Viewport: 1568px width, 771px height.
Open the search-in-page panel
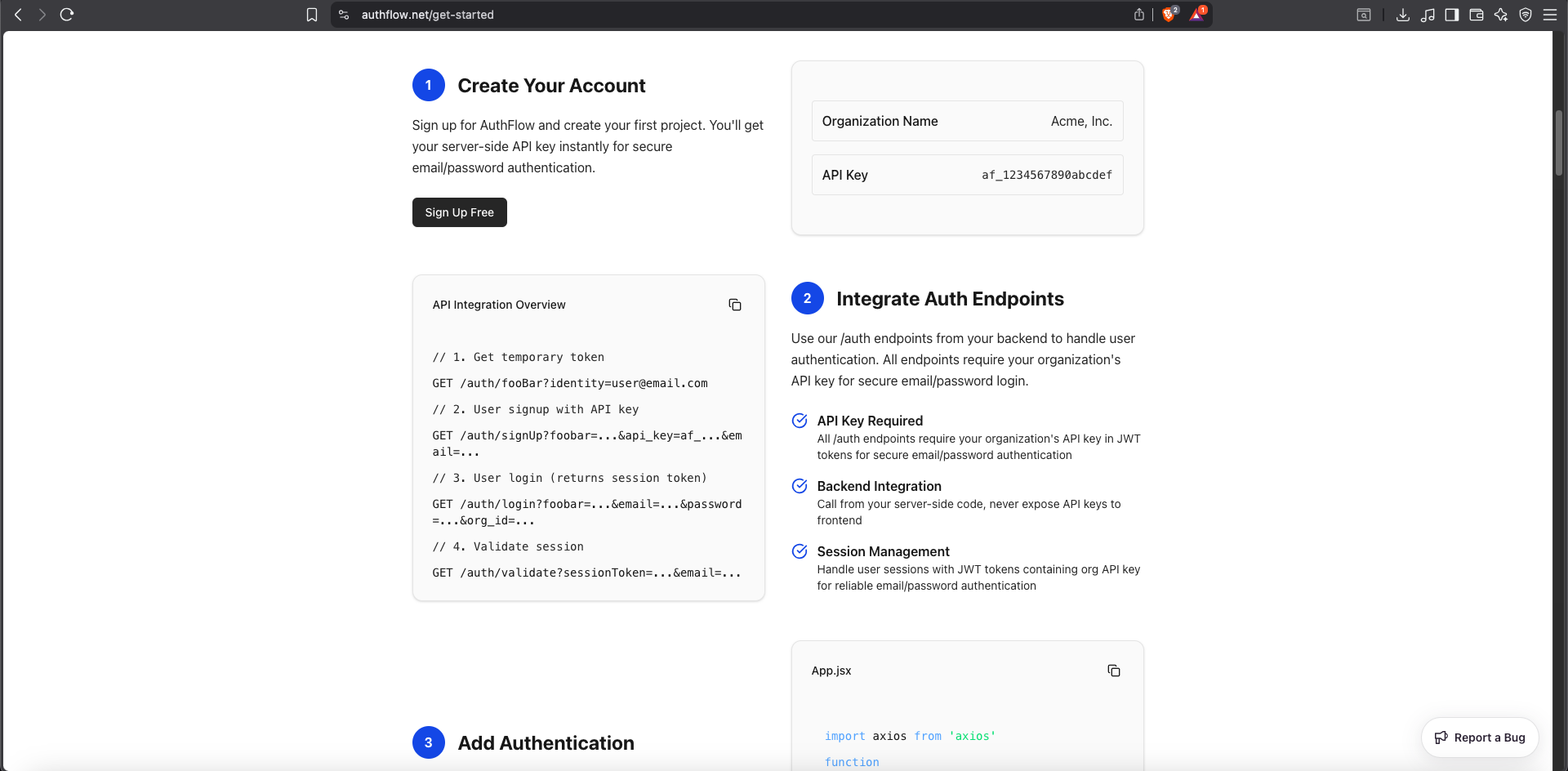coord(1364,15)
